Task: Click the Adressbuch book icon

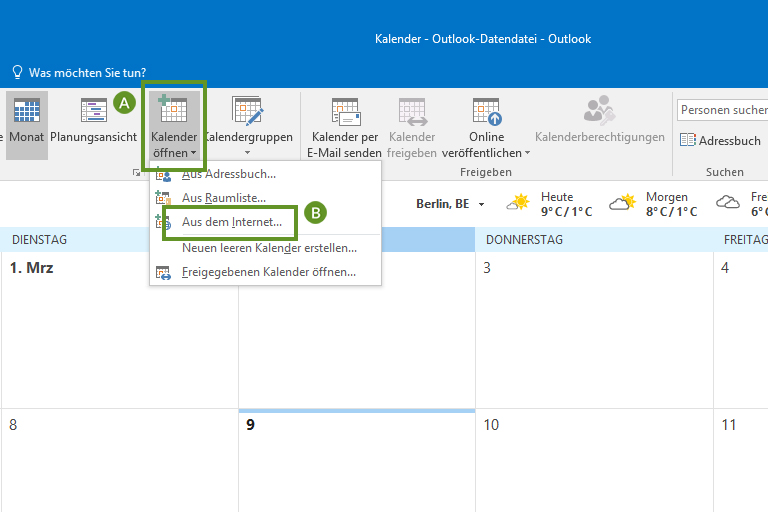Action: click(x=688, y=140)
